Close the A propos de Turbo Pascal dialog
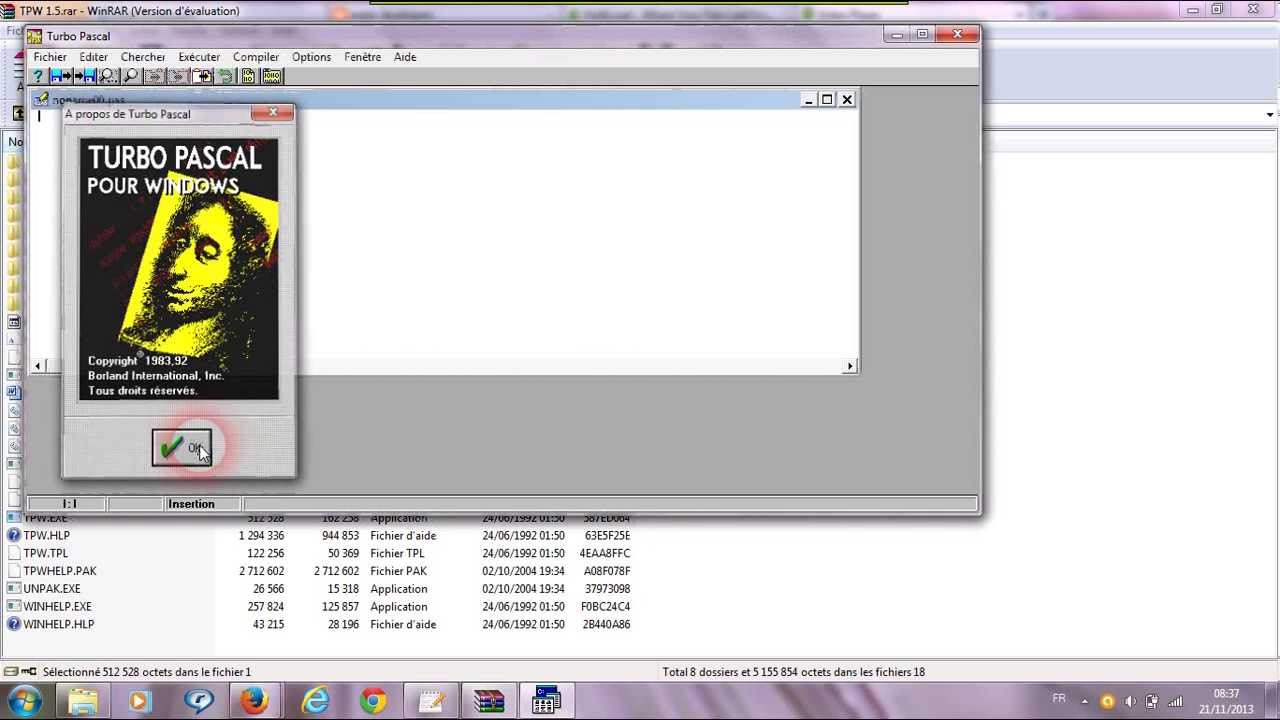The height and width of the screenshot is (720, 1280). [x=273, y=113]
